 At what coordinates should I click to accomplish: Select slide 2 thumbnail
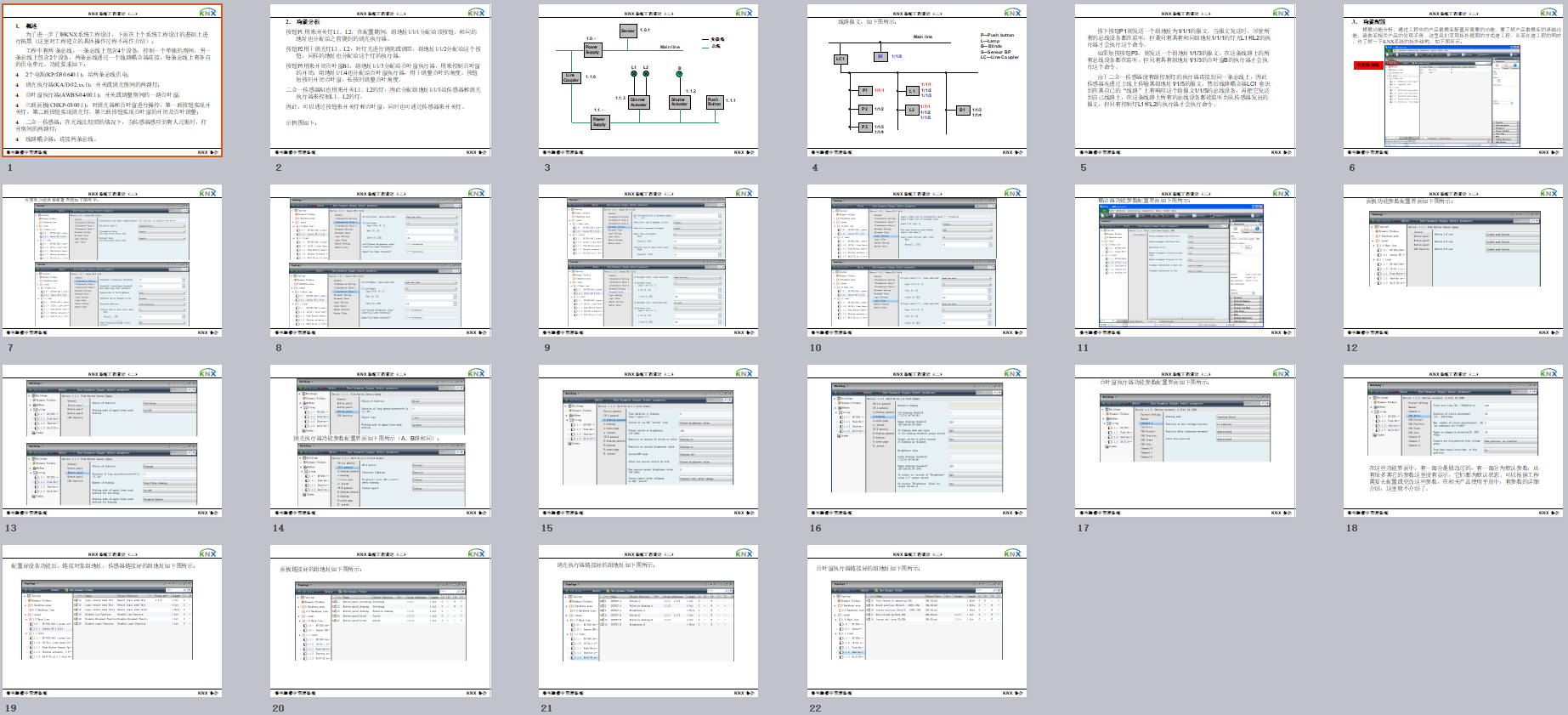pyautogui.click(x=380, y=81)
